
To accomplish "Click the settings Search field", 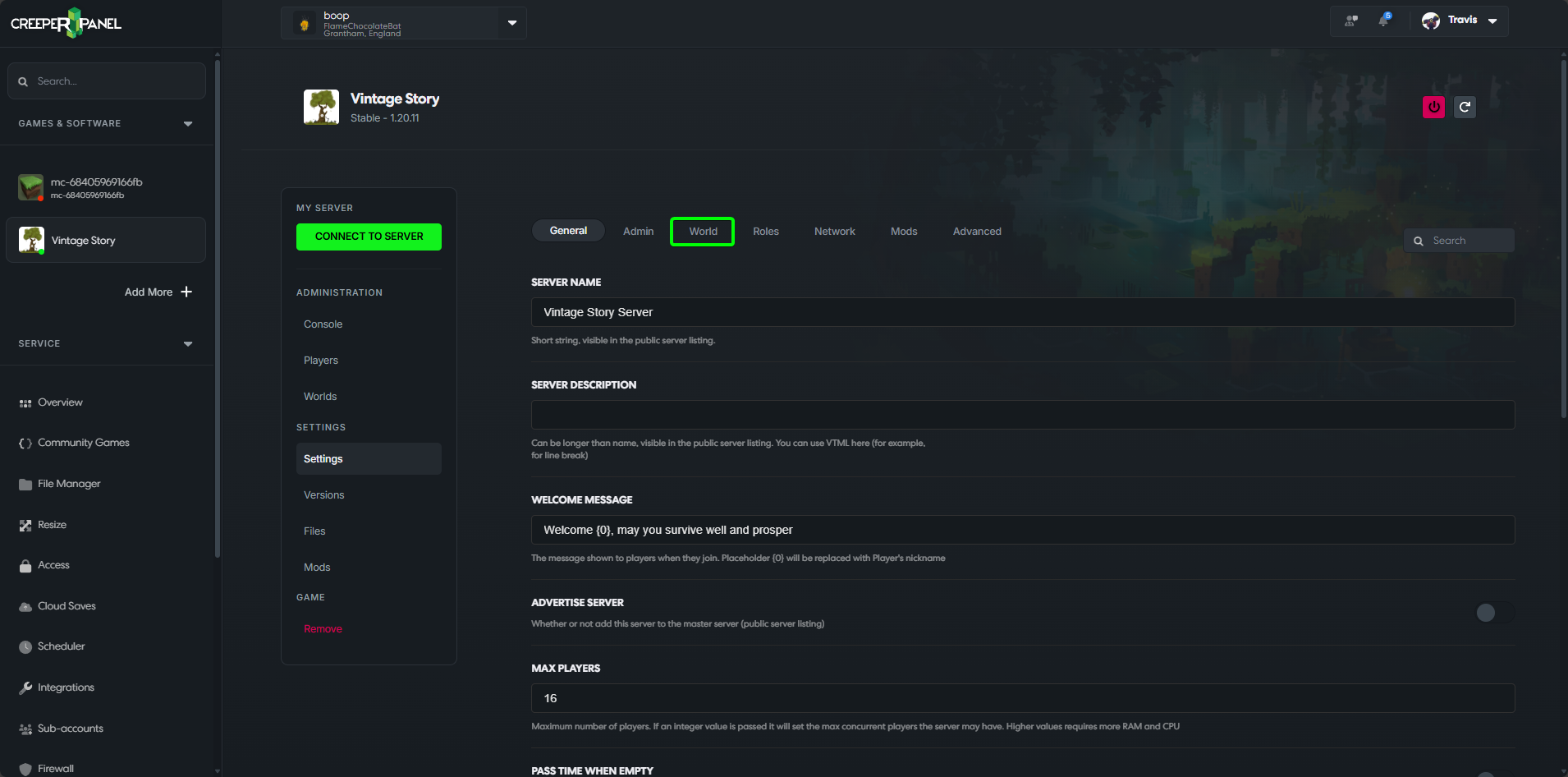I will 1459,241.
